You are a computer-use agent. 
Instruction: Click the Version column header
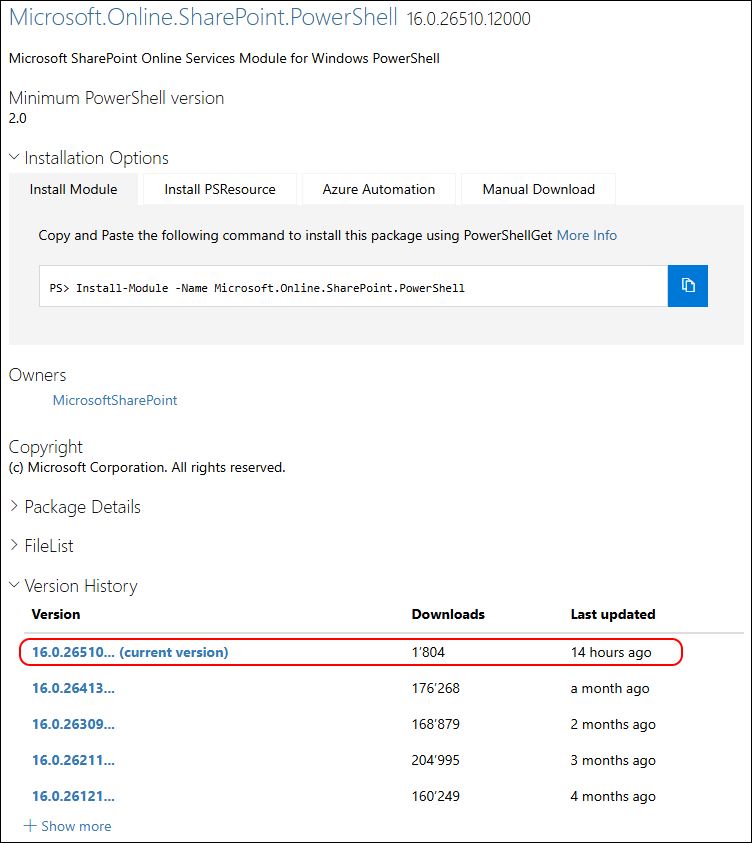pos(56,615)
